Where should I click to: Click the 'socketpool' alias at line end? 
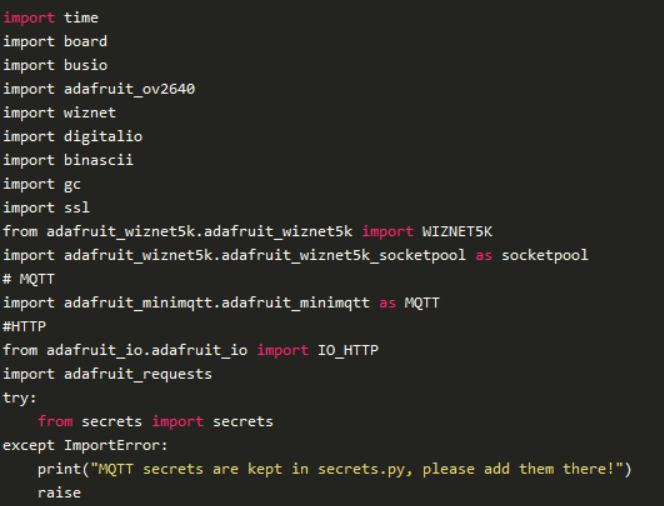point(545,255)
